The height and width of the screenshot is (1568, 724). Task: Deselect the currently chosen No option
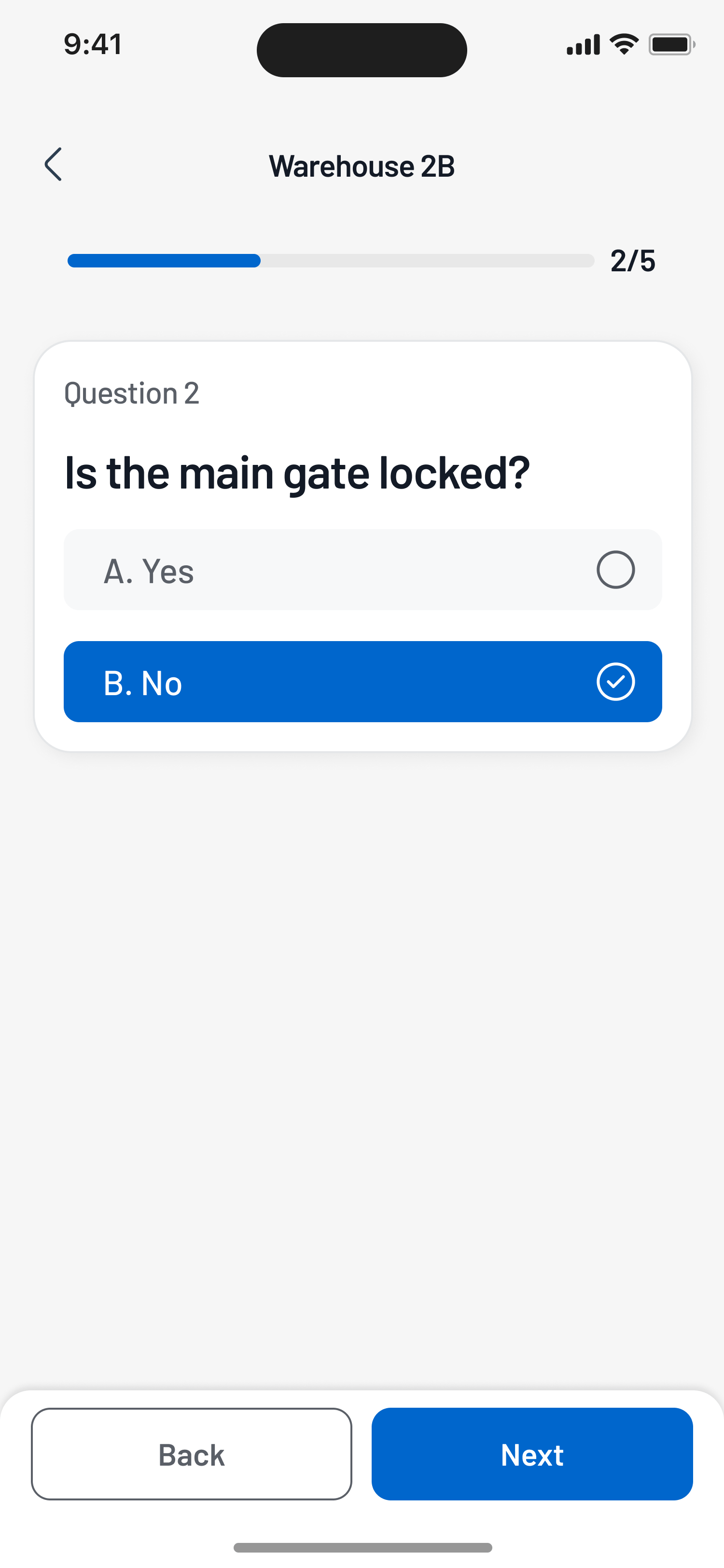coord(362,682)
